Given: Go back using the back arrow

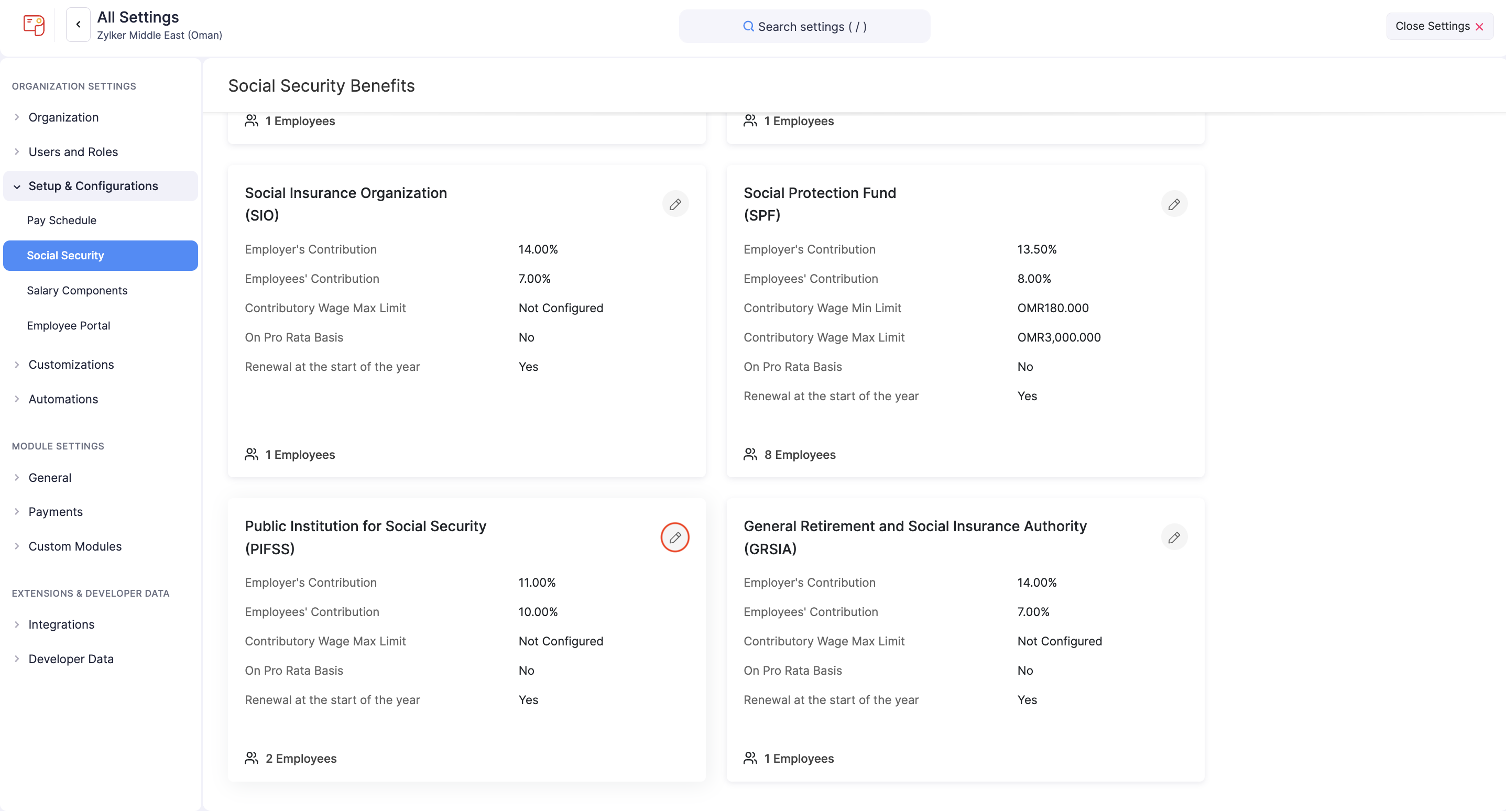Looking at the screenshot, I should coord(78,25).
